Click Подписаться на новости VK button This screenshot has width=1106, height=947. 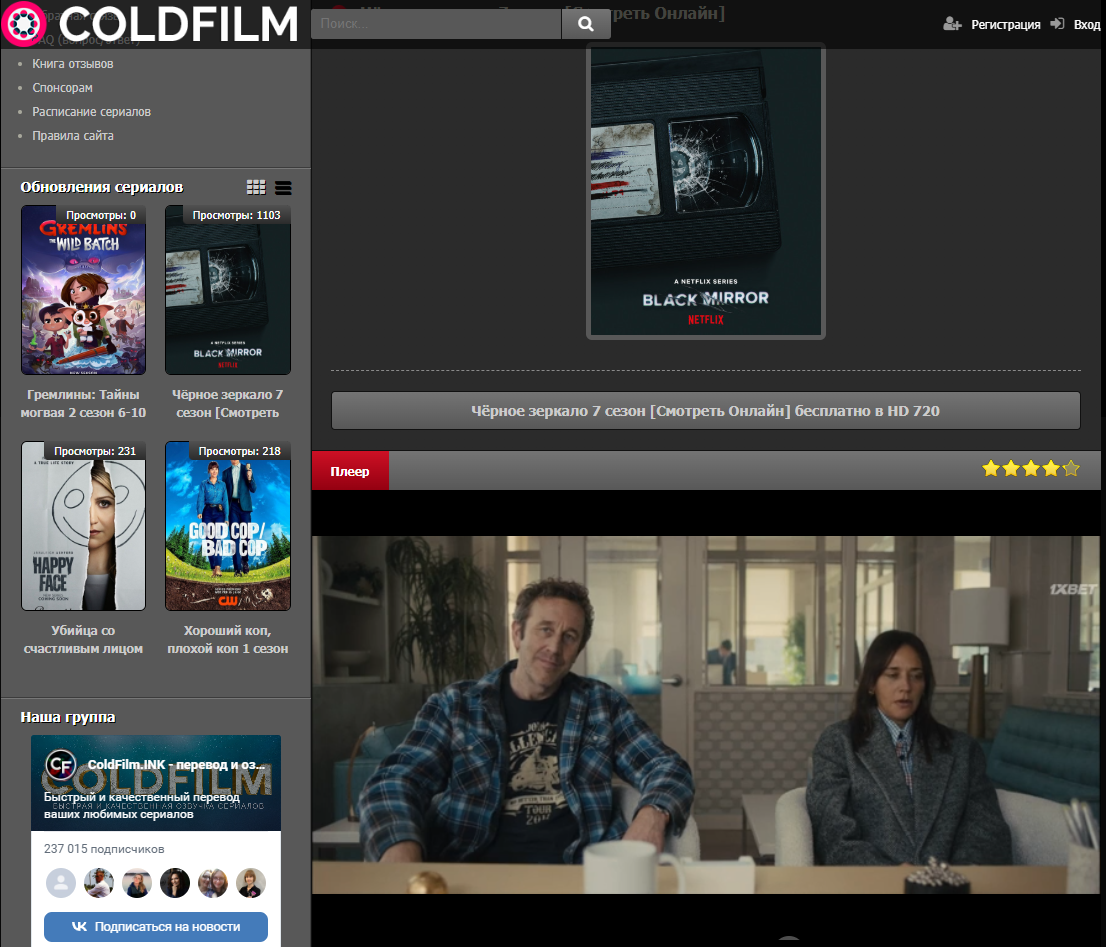pyautogui.click(x=156, y=927)
